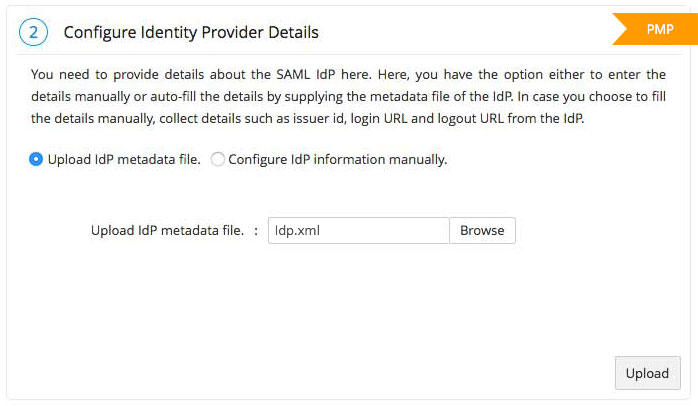Click the Idp.xml filename text
Viewport: 698px width, 406px height.
coord(299,230)
